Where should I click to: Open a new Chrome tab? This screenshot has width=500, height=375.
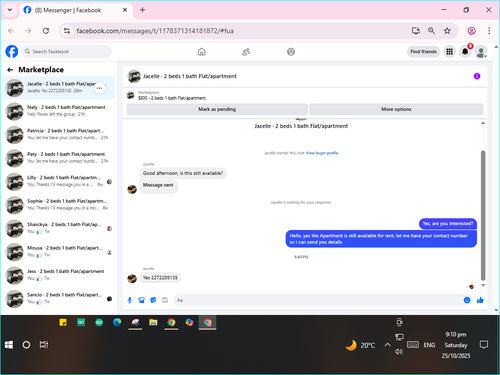pyautogui.click(x=142, y=10)
